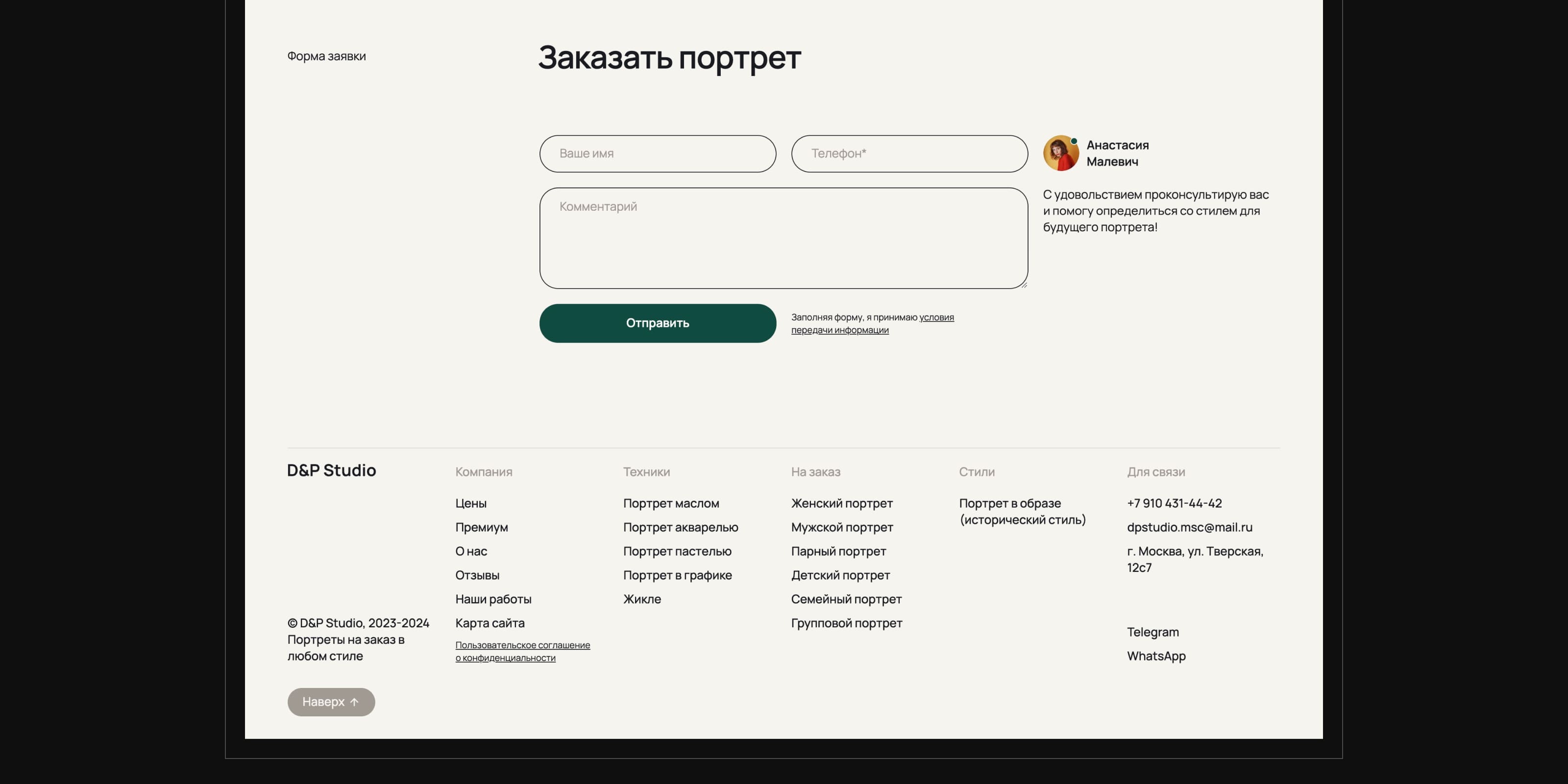Screen dimensions: 1568x784
Task: Open Портрет в образе style link
Action: [x=1022, y=511]
